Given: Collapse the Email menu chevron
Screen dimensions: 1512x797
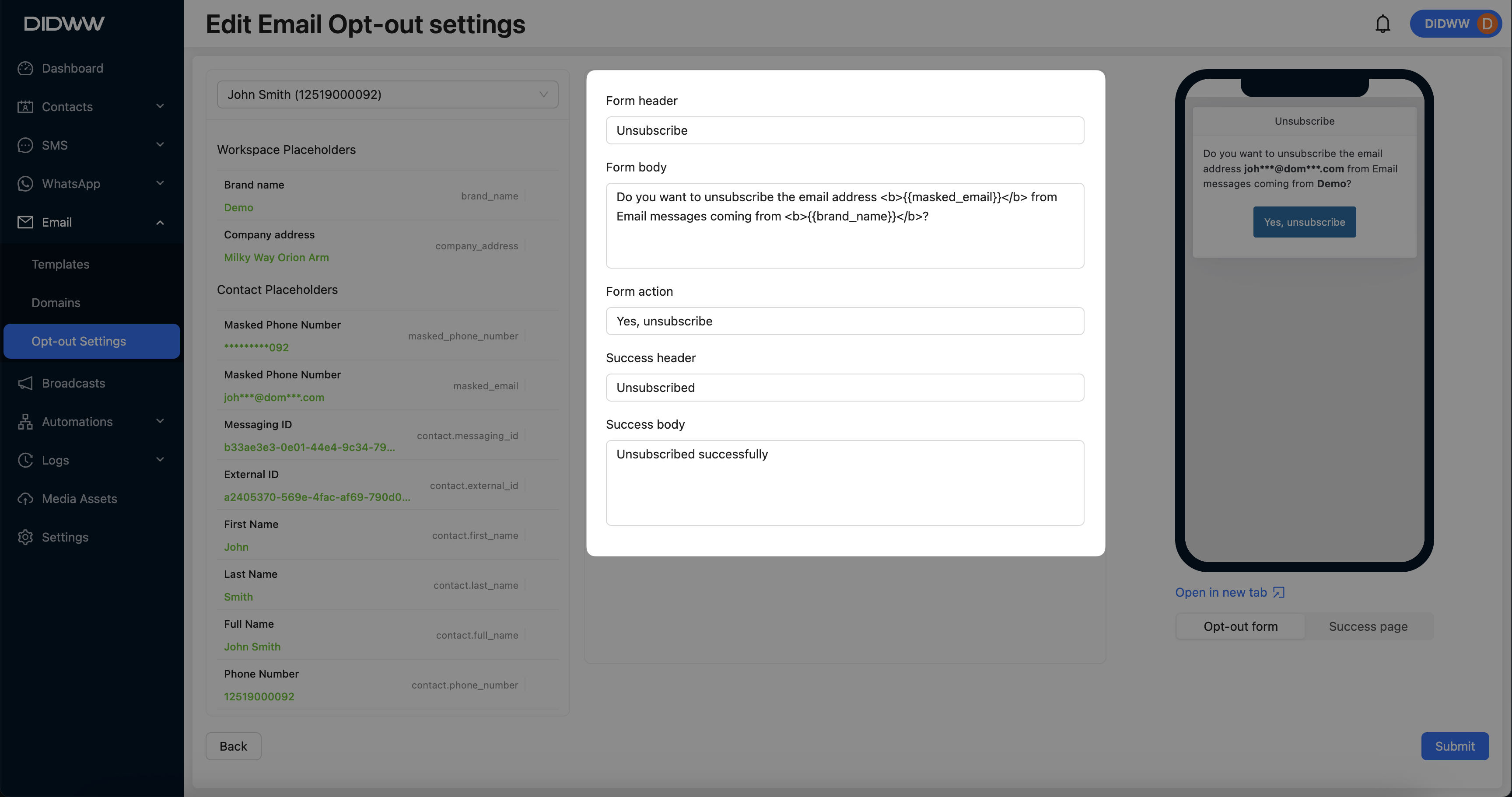Looking at the screenshot, I should tap(160, 222).
